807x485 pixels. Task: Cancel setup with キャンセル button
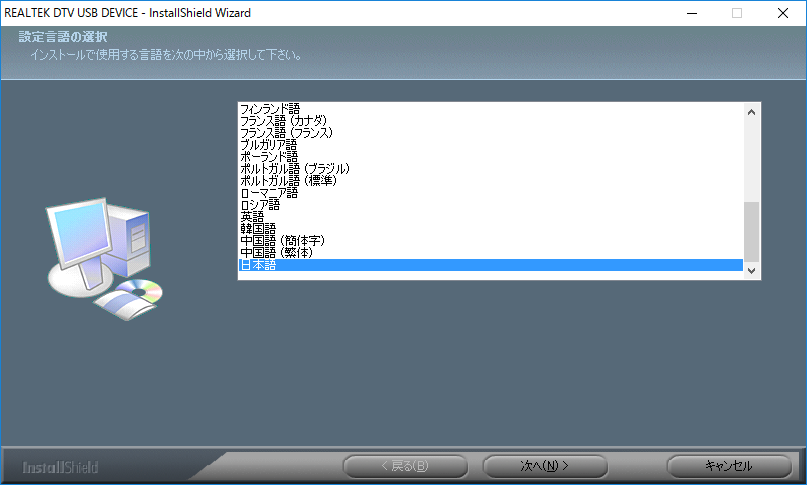[729, 466]
